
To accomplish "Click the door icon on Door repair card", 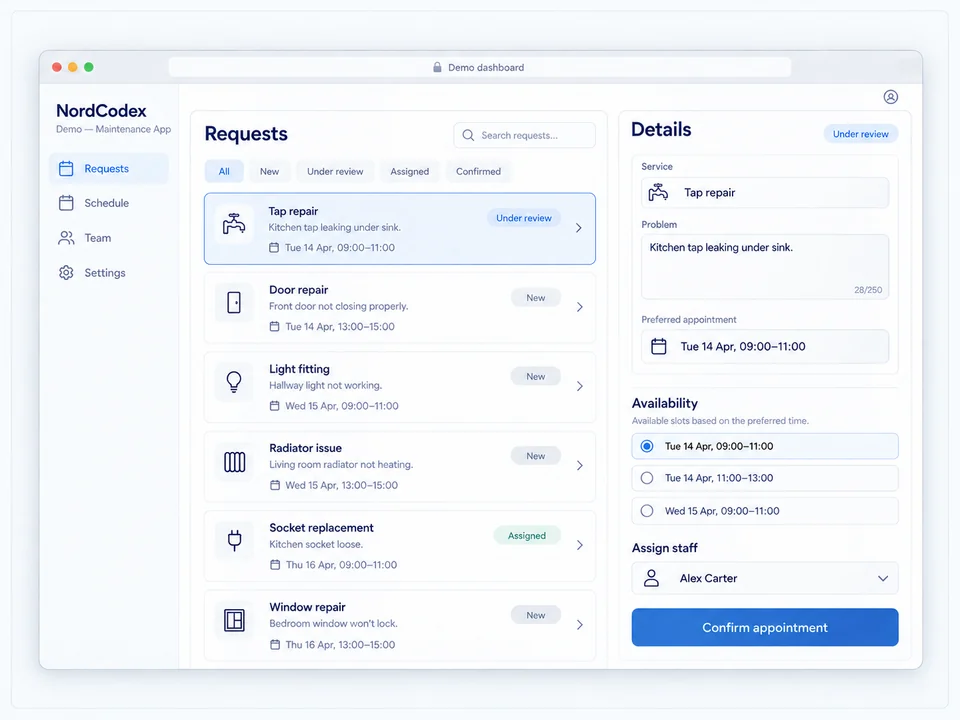I will point(234,302).
